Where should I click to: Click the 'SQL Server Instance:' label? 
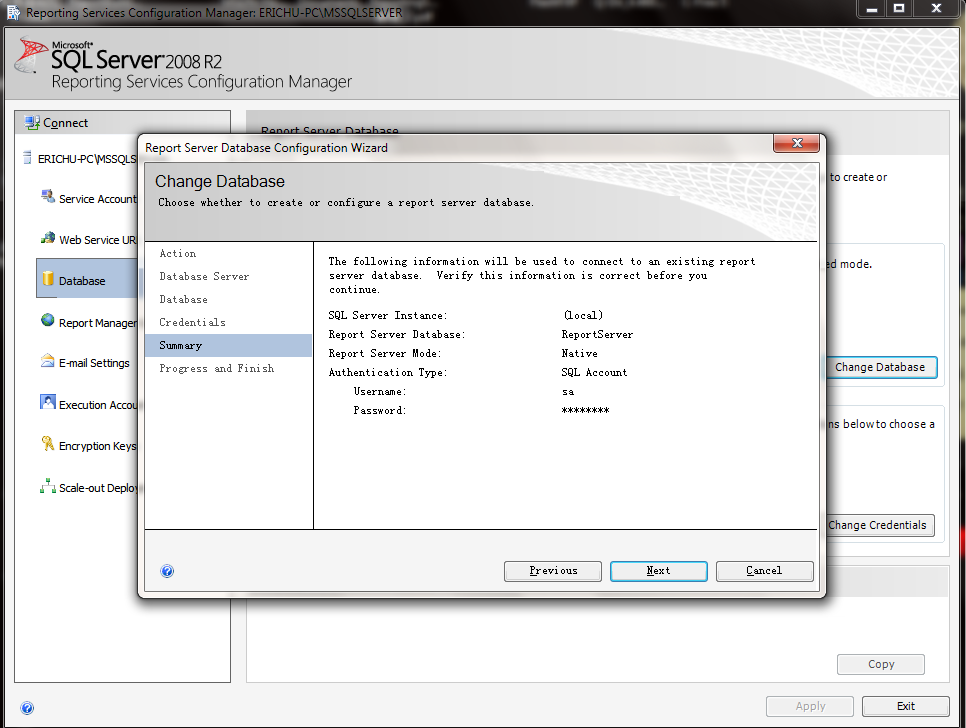(x=388, y=315)
